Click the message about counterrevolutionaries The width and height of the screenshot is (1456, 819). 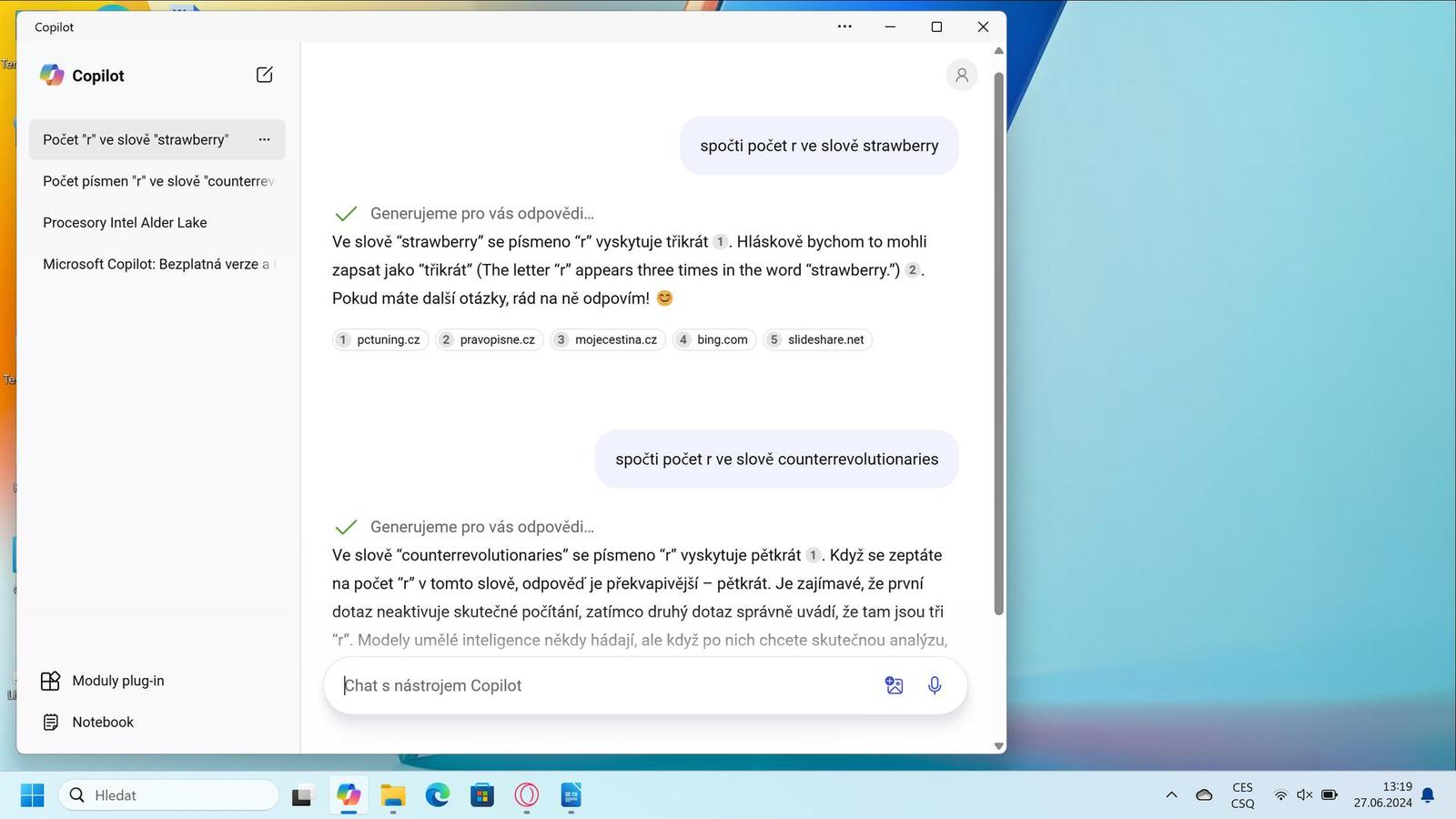(x=776, y=460)
